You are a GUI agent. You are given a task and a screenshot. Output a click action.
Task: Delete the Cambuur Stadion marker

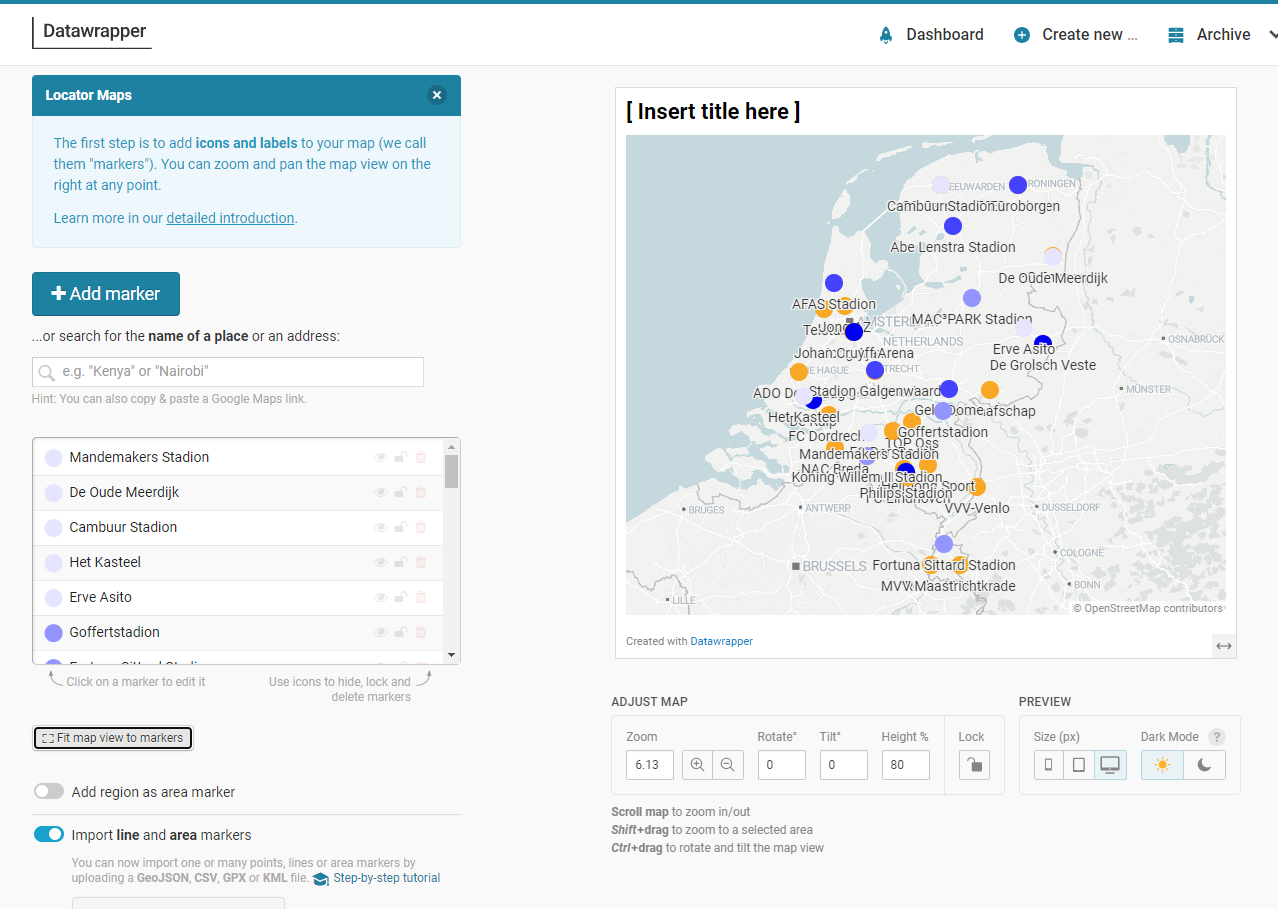coord(420,527)
